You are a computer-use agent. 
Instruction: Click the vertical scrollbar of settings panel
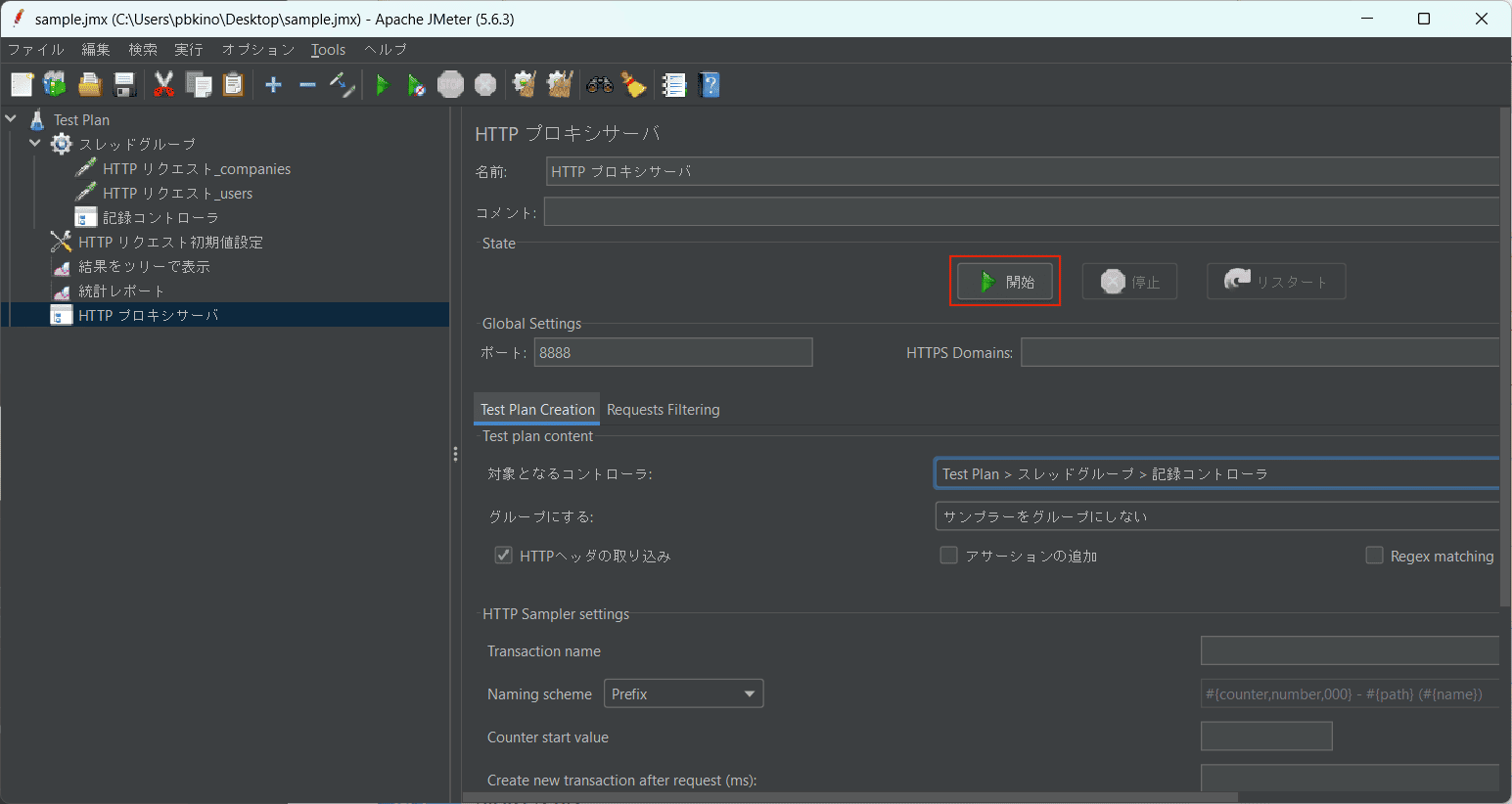(1505, 357)
